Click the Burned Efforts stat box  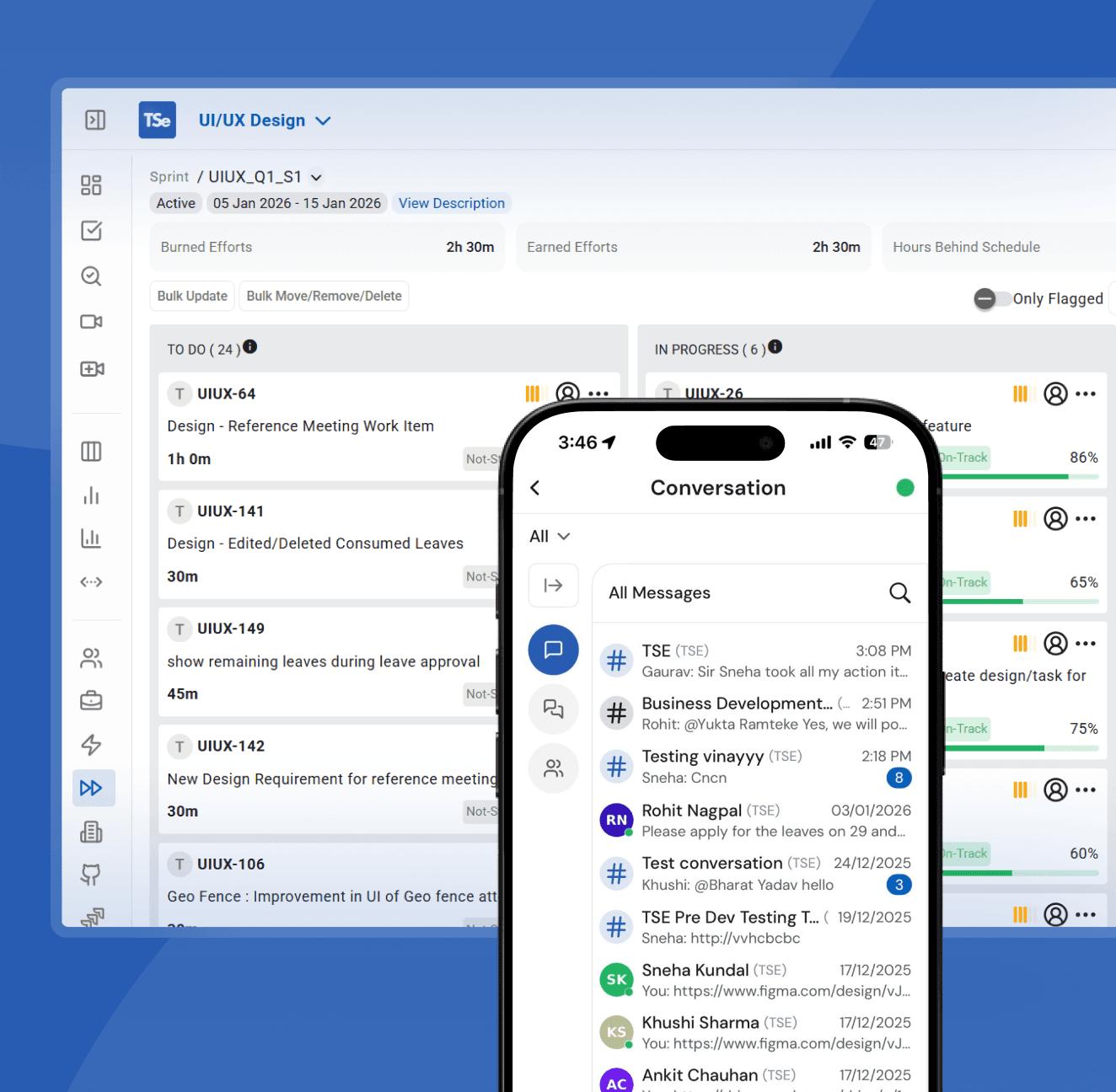pos(327,247)
